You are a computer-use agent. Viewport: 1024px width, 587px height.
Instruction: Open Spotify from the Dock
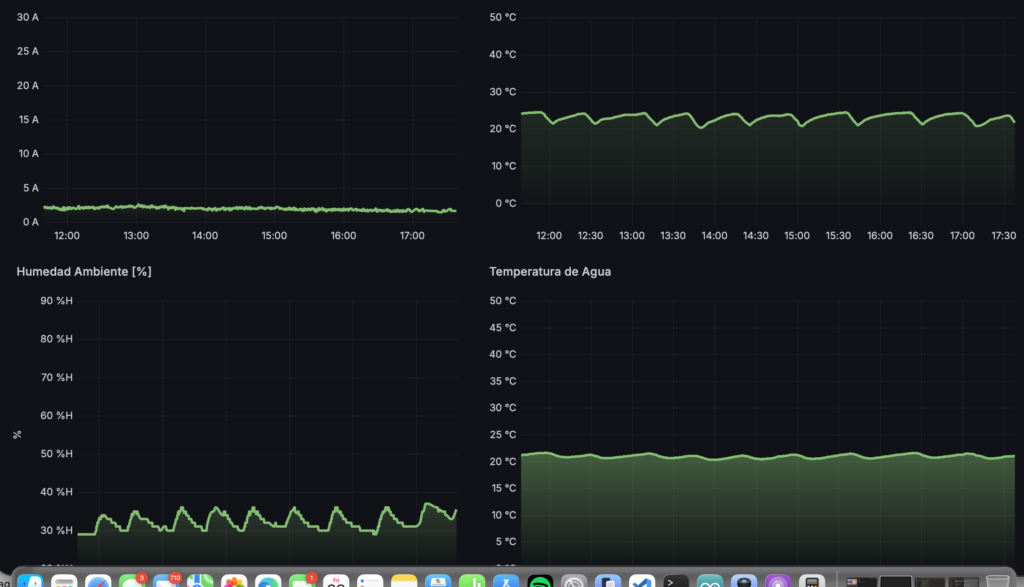539,580
